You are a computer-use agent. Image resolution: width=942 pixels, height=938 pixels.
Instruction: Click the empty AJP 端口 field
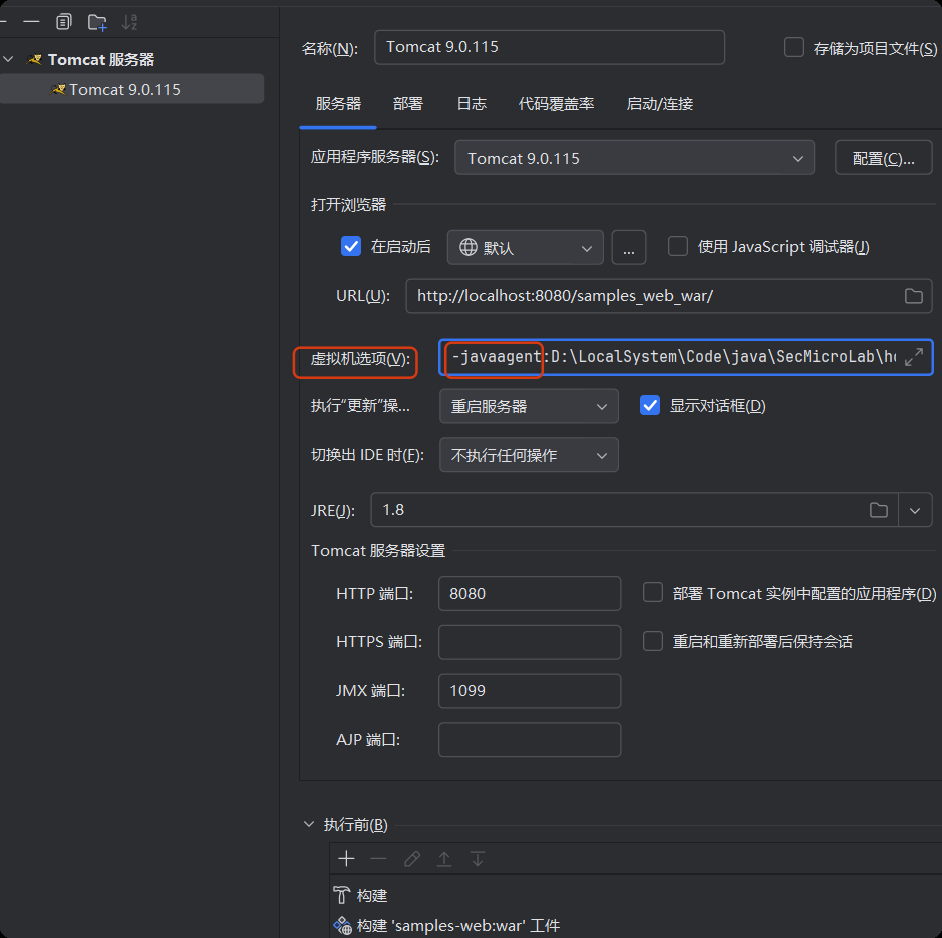(x=529, y=739)
